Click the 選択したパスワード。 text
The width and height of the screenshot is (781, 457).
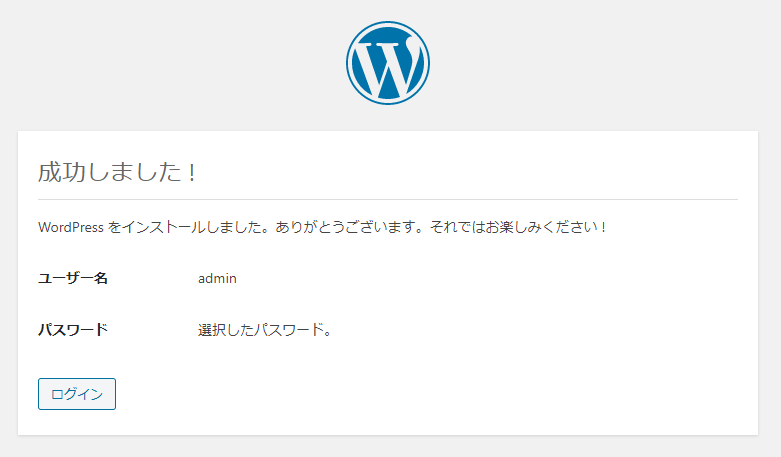(x=264, y=329)
